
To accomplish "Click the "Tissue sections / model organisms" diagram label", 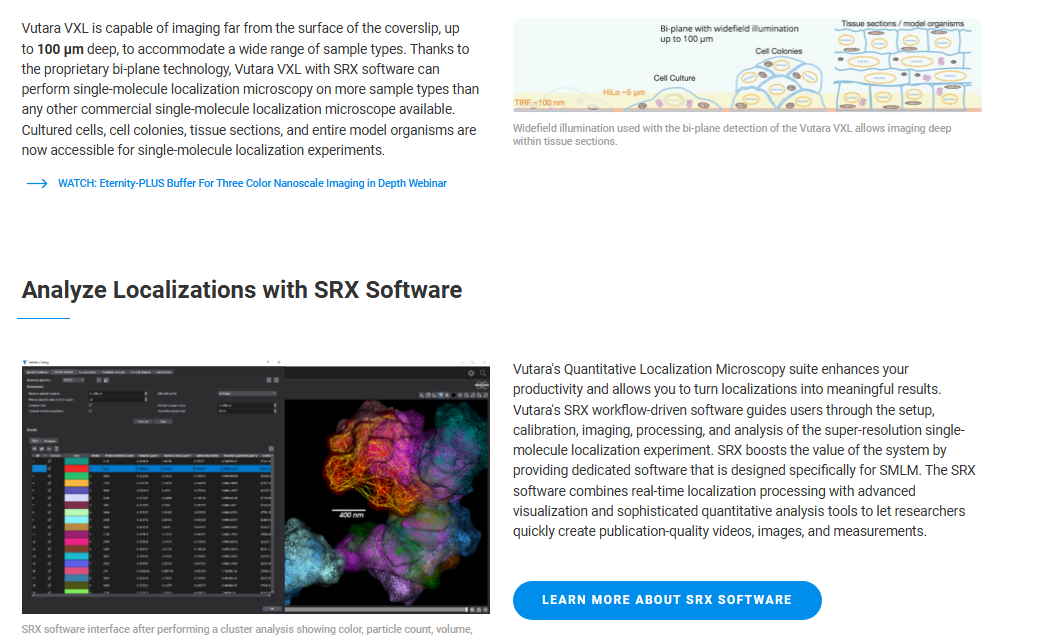I will pos(903,24).
